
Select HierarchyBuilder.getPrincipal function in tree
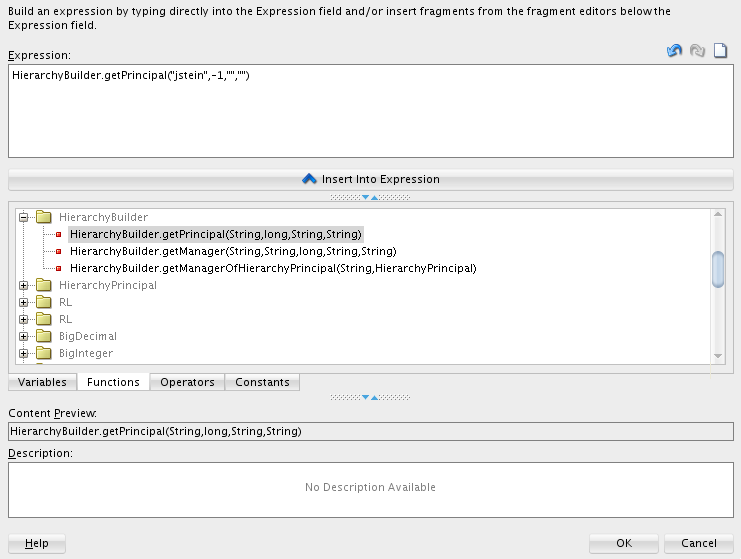[x=215, y=234]
